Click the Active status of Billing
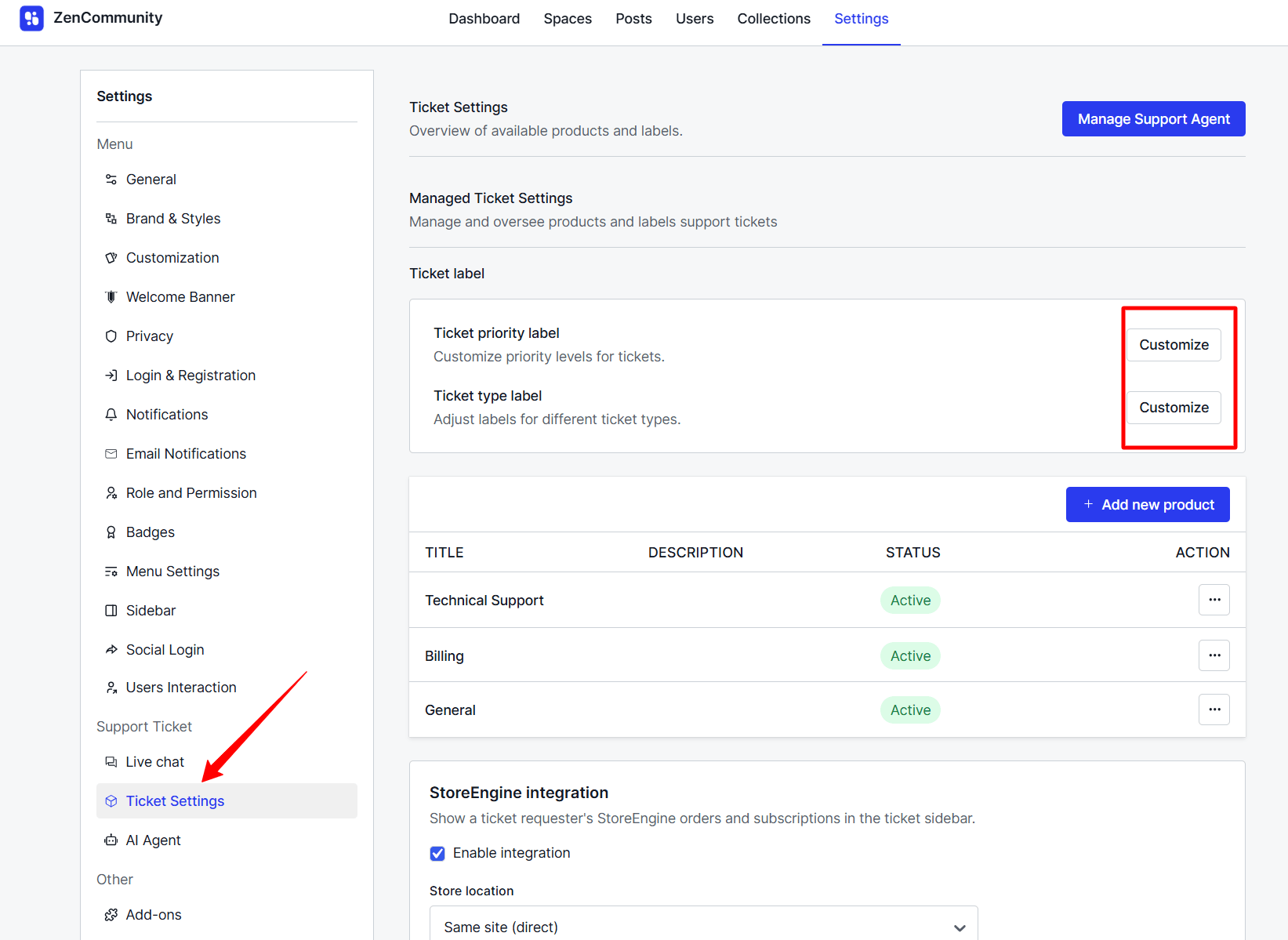The height and width of the screenshot is (940, 1288). click(x=910, y=656)
